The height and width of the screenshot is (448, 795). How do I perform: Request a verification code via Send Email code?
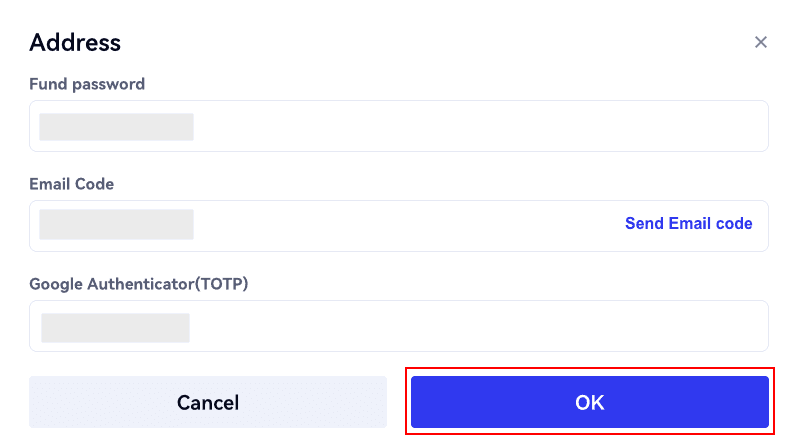[x=688, y=224]
